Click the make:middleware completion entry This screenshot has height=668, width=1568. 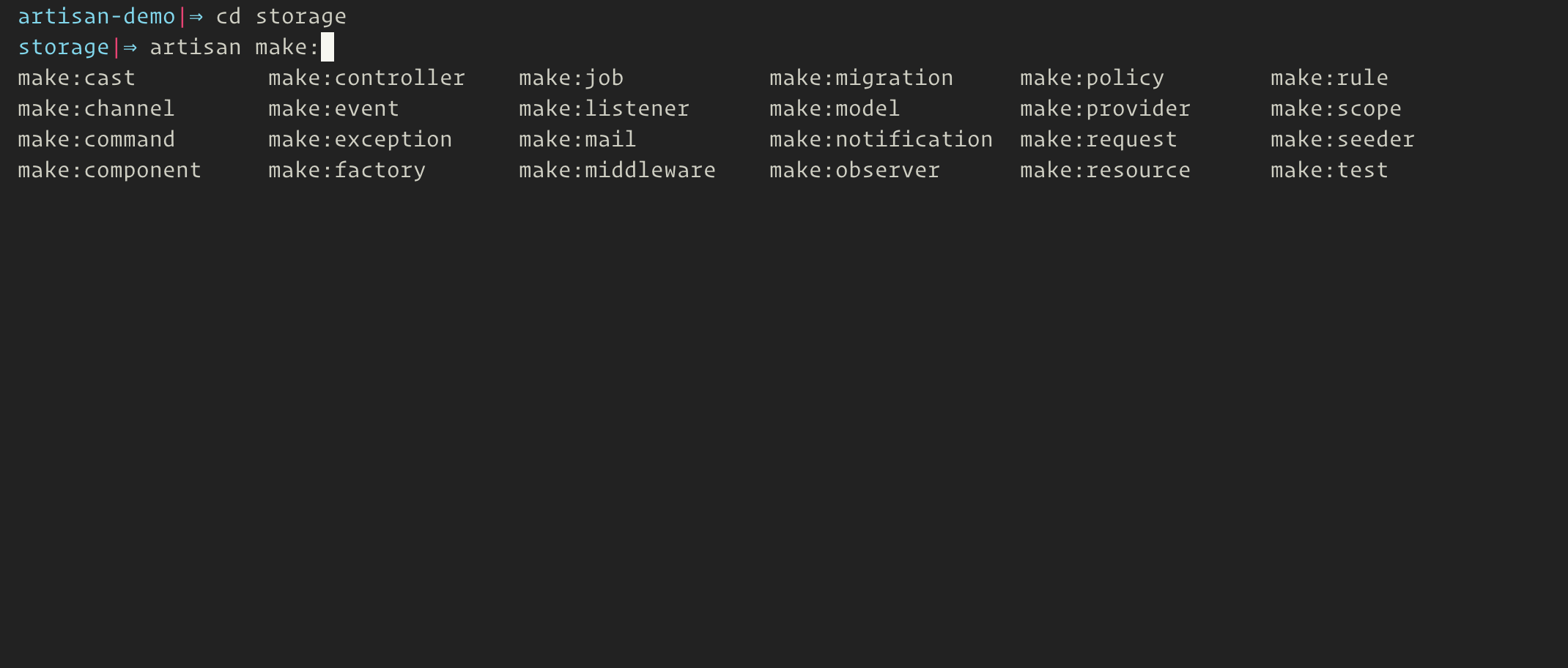(x=618, y=170)
